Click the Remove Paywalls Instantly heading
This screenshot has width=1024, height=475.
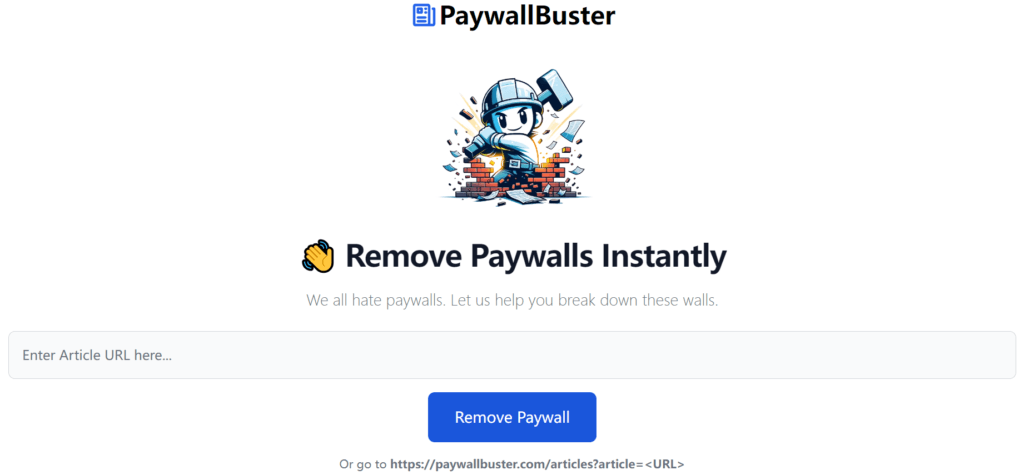pyautogui.click(x=536, y=256)
